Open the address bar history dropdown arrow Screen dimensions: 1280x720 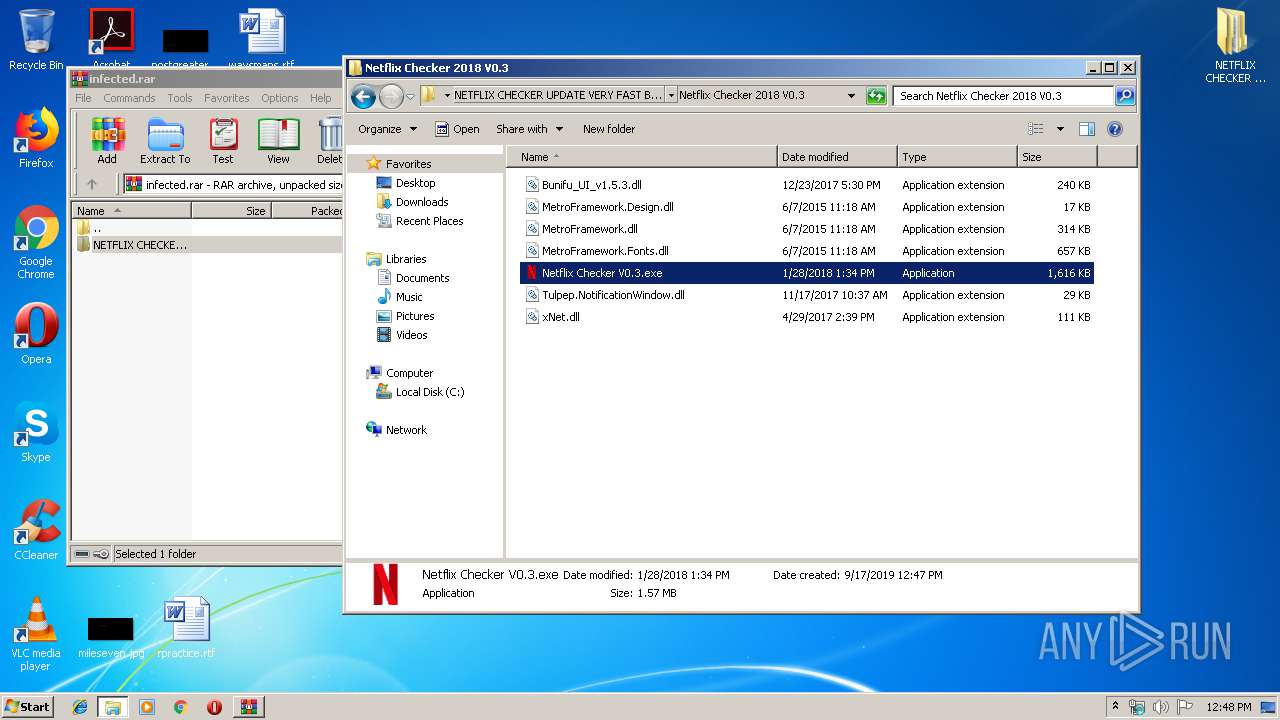tap(851, 96)
